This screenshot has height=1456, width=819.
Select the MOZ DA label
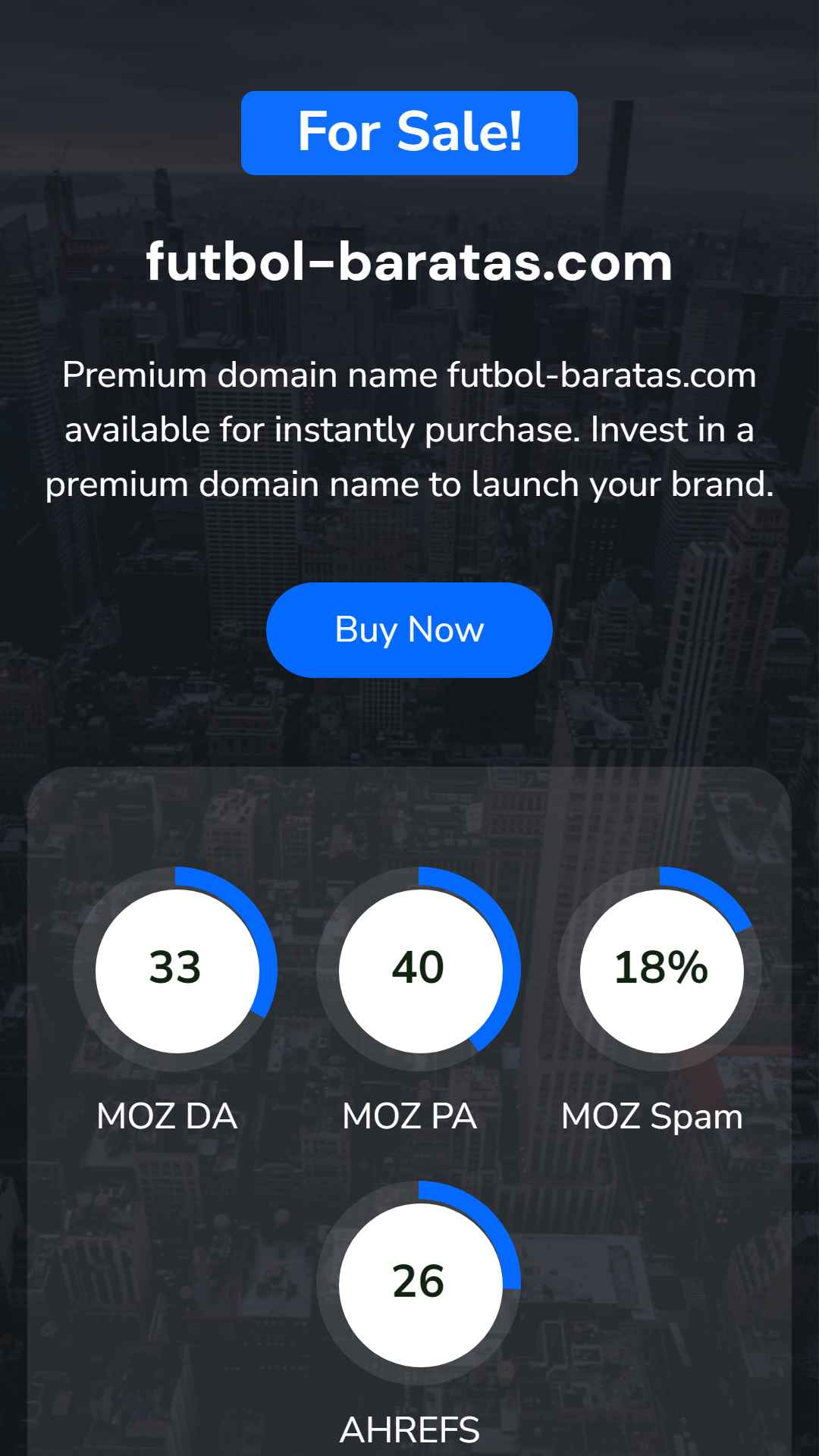point(167,1116)
